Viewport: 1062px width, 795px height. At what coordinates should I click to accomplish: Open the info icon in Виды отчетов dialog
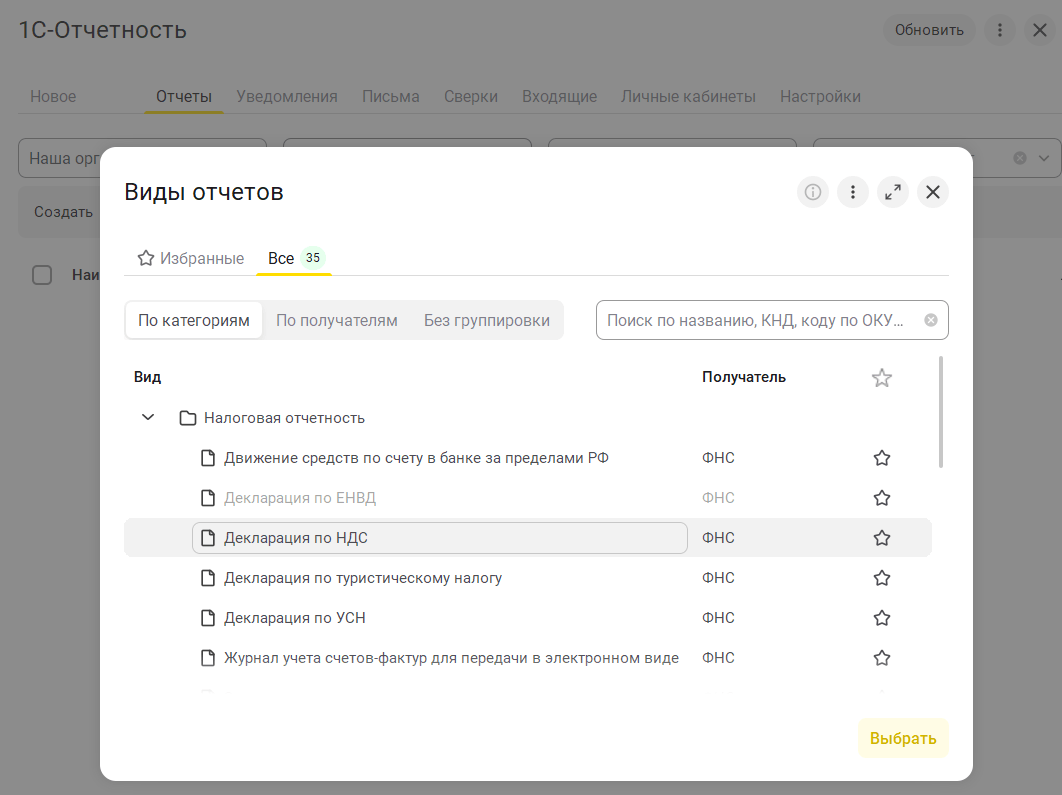(813, 192)
